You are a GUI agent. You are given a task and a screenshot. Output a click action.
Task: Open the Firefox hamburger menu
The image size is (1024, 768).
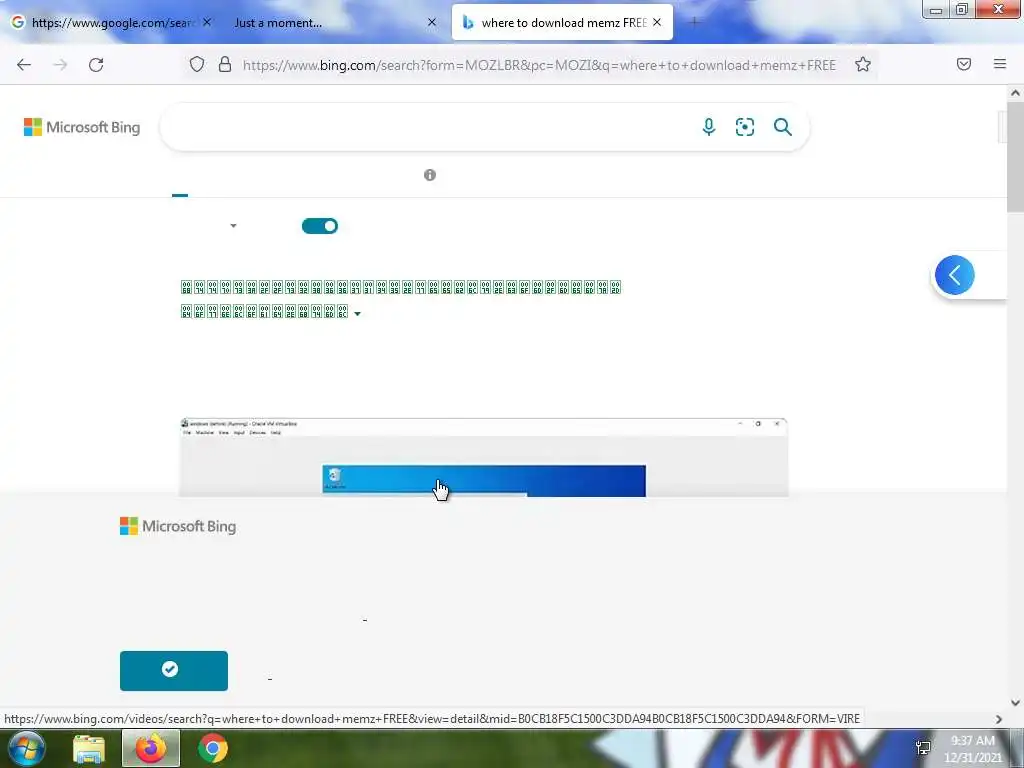pyautogui.click(x=1000, y=64)
